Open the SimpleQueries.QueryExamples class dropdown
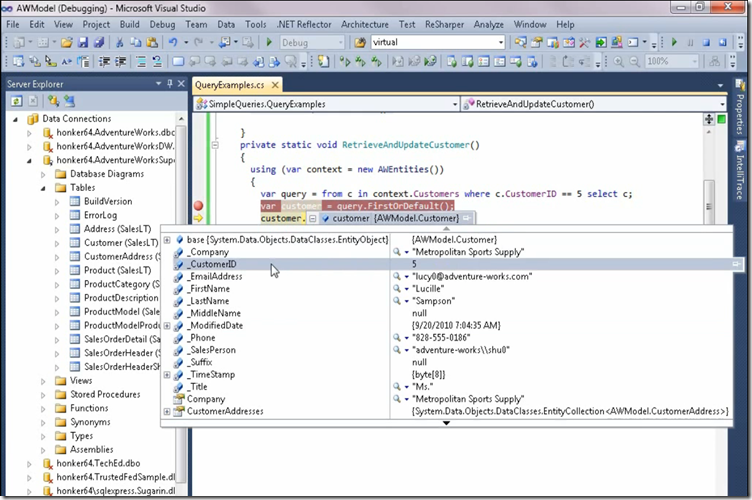The image size is (752, 500). click(x=455, y=104)
